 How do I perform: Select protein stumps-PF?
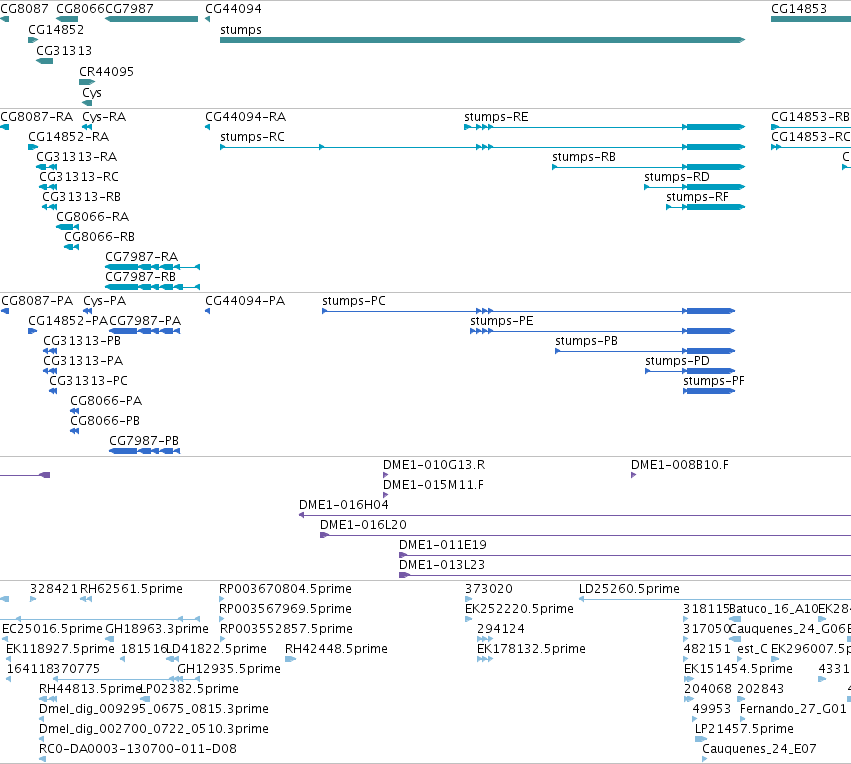coord(709,391)
